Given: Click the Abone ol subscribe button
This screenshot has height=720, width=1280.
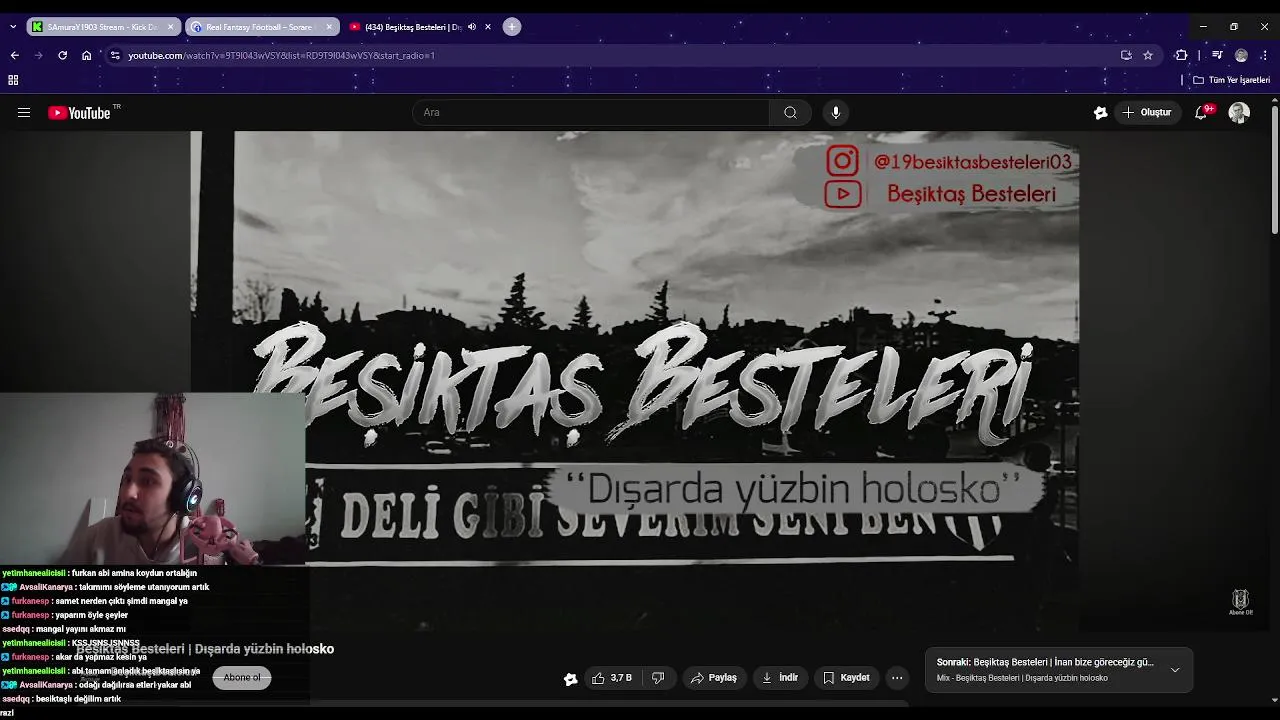Looking at the screenshot, I should [241, 678].
